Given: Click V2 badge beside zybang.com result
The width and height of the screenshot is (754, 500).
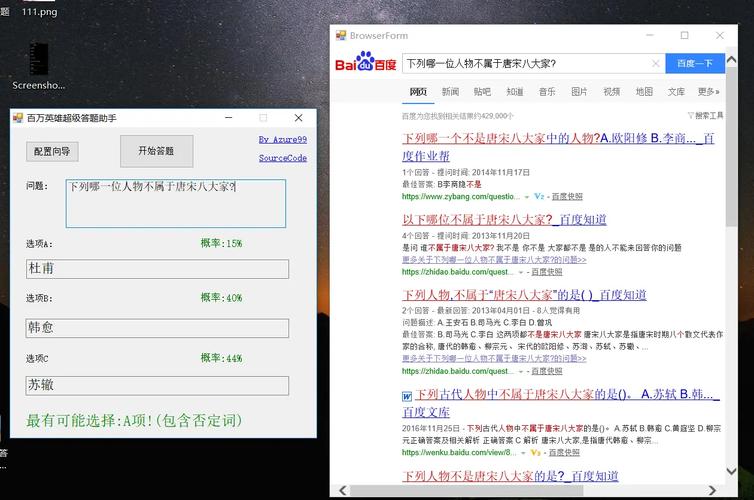Looking at the screenshot, I should pyautogui.click(x=539, y=196).
